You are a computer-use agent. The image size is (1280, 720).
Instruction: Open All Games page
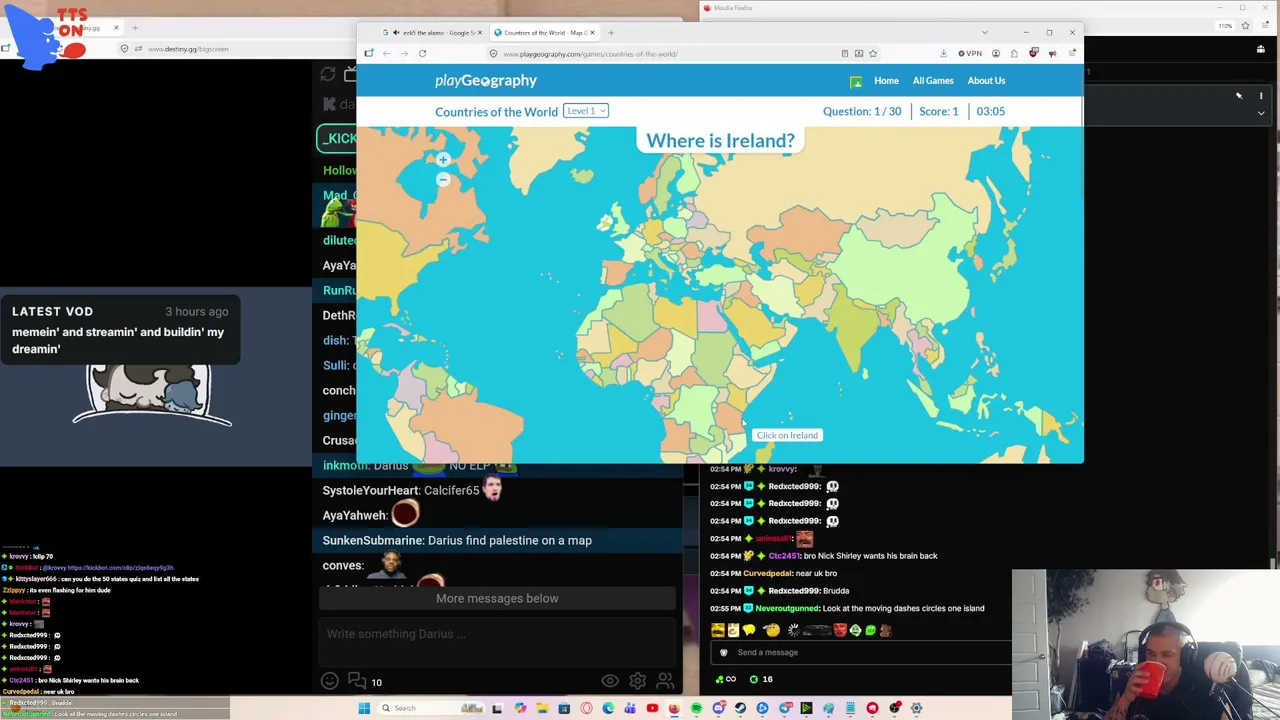(x=933, y=81)
